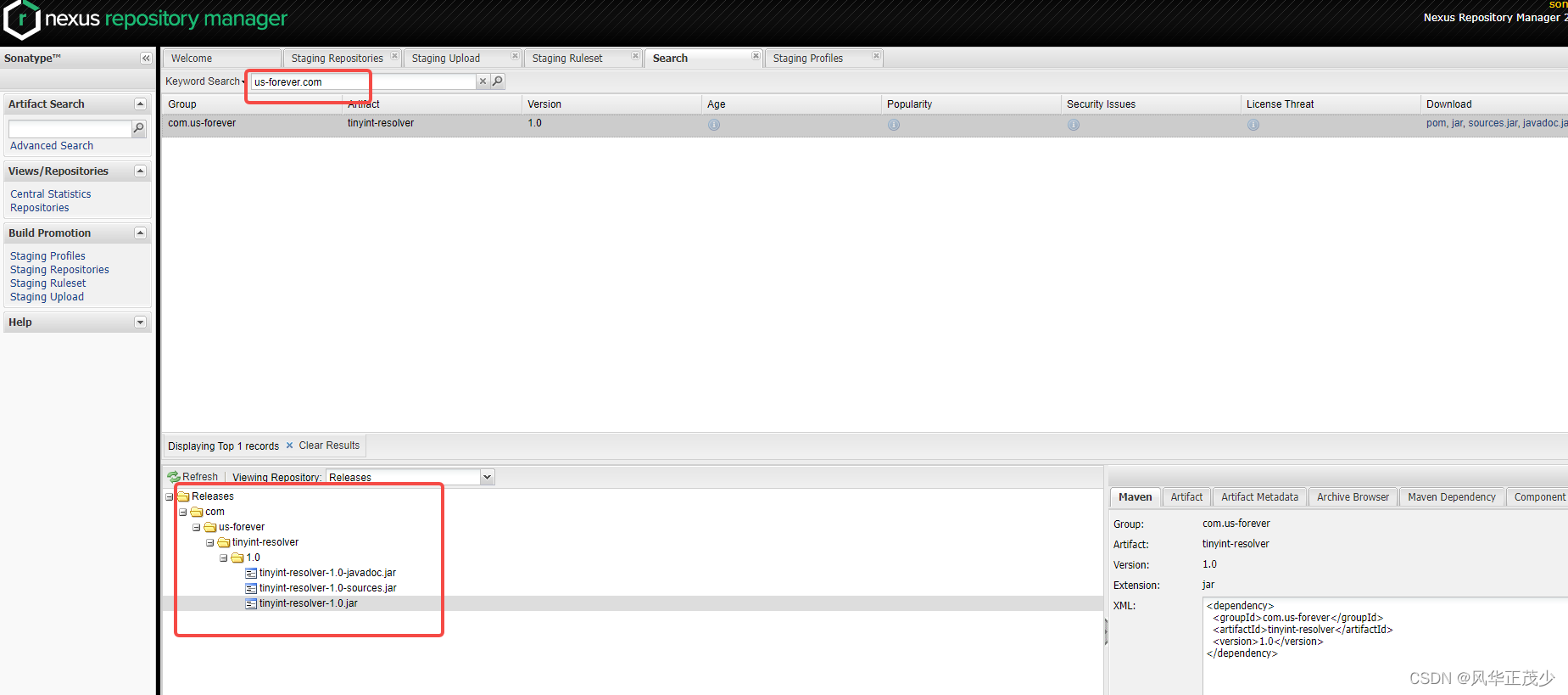Close the Staging Repositories tab
The height and width of the screenshot is (695, 1568).
pyautogui.click(x=394, y=56)
